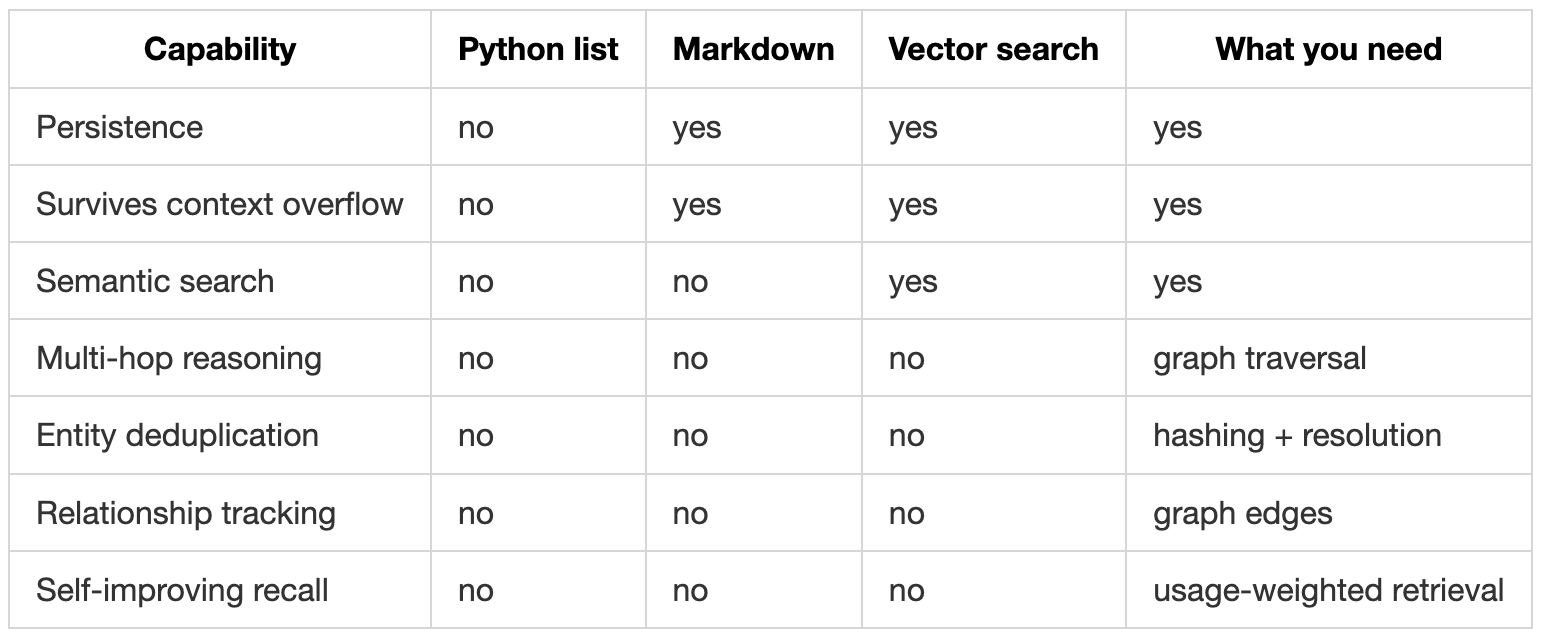Select the Vector search column header
The height and width of the screenshot is (642, 1542).
[993, 49]
